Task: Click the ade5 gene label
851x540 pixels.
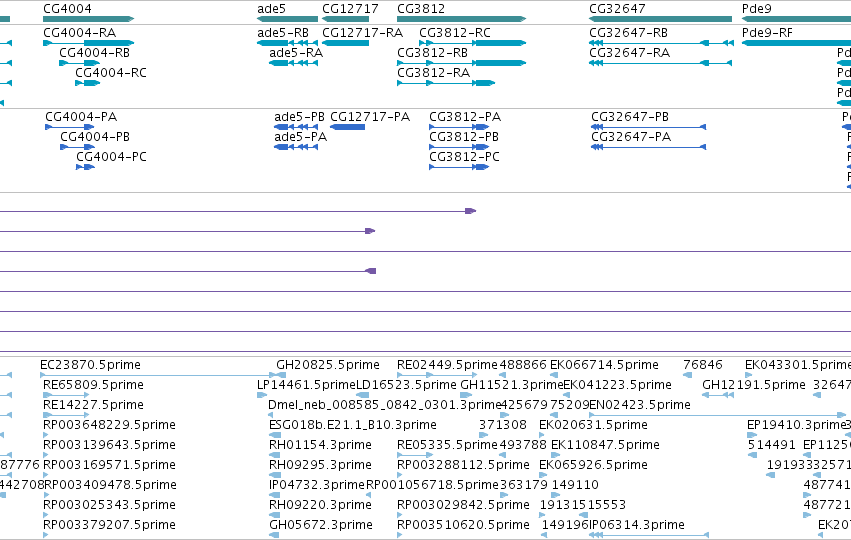Action: (x=271, y=9)
